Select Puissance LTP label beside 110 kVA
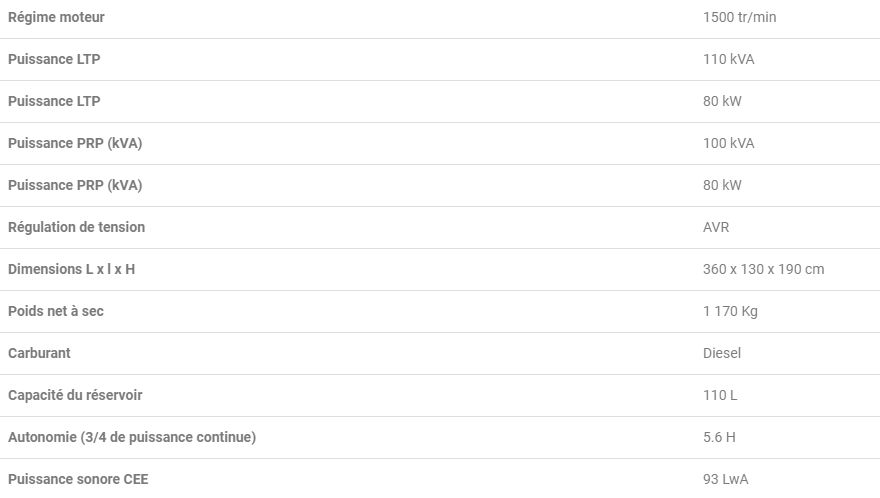Image resolution: width=880 pixels, height=498 pixels. (x=54, y=59)
